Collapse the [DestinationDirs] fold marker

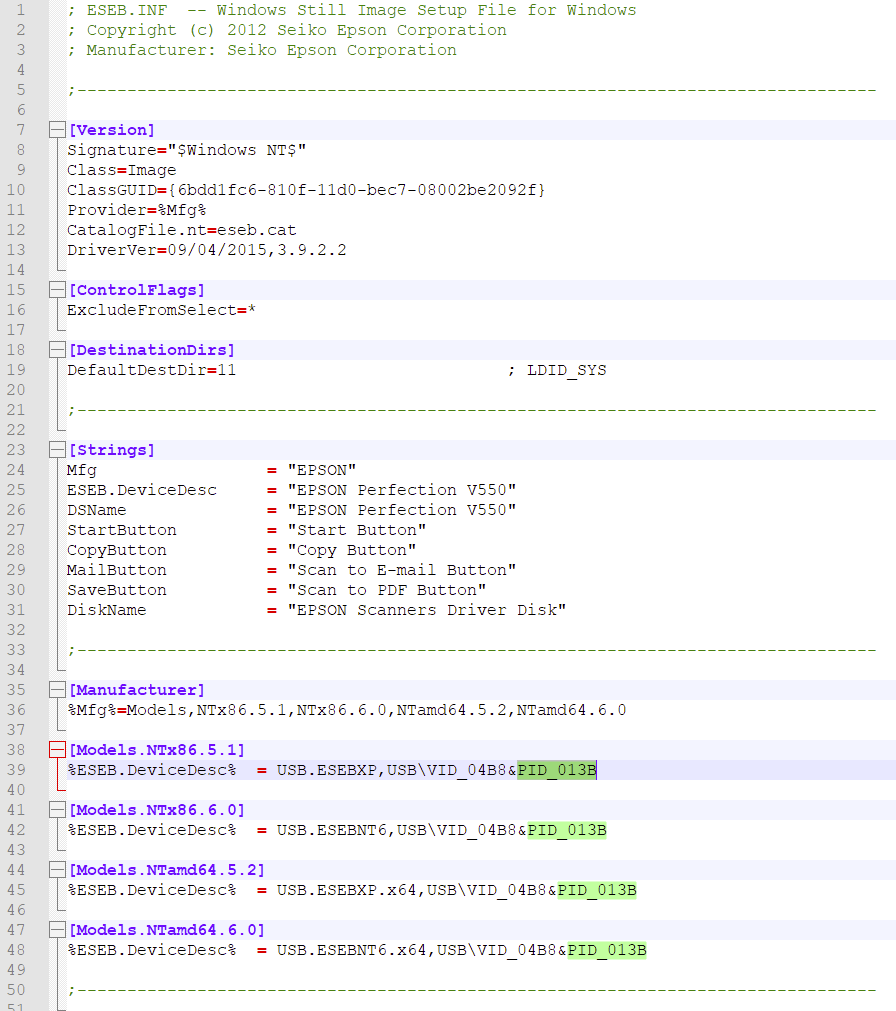click(57, 349)
